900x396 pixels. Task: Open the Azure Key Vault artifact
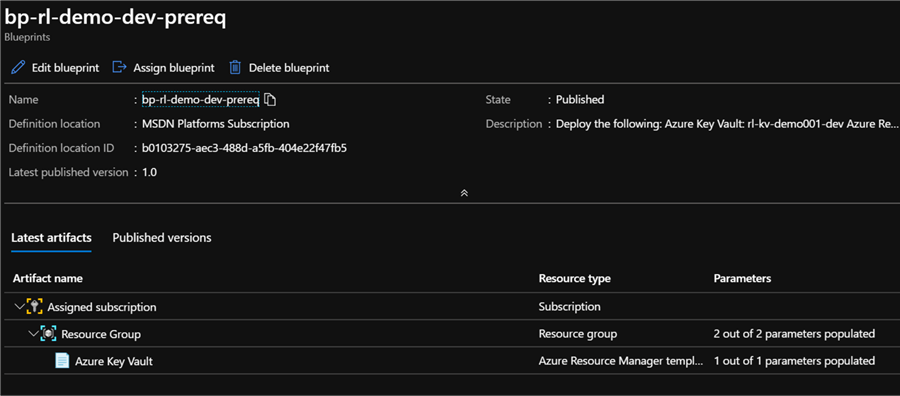coord(114,362)
